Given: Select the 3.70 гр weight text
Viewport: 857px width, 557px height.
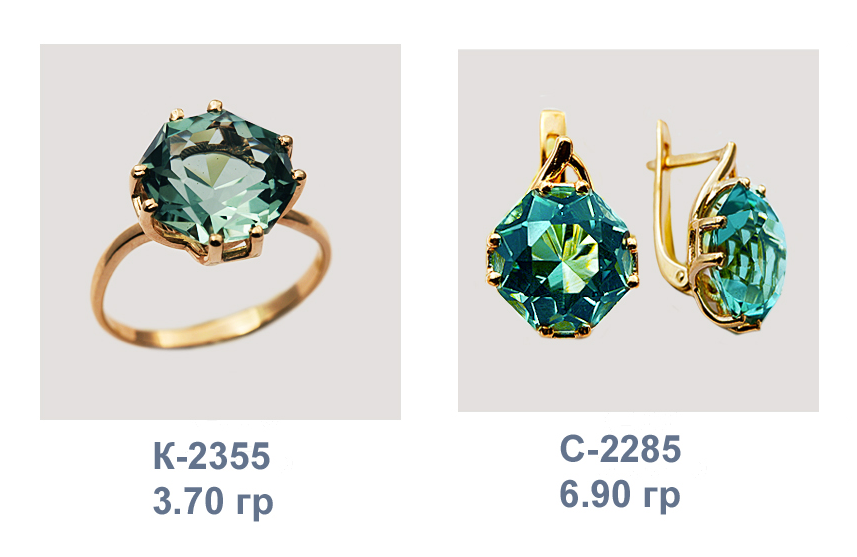Looking at the screenshot, I should click(213, 502).
